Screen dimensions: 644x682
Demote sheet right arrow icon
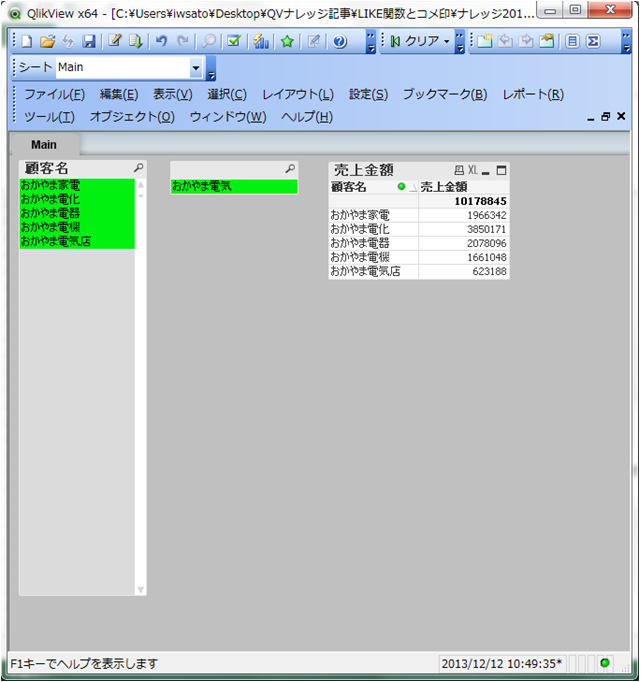[x=526, y=41]
